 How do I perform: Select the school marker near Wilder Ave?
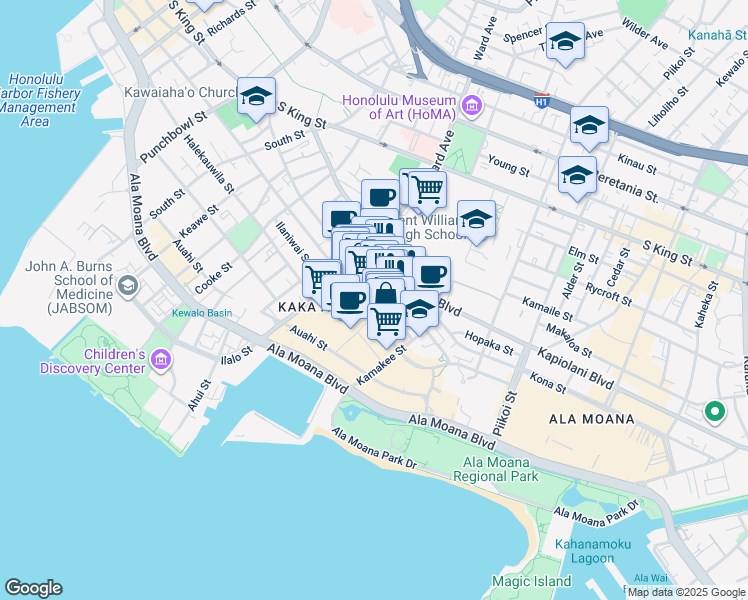tap(565, 42)
